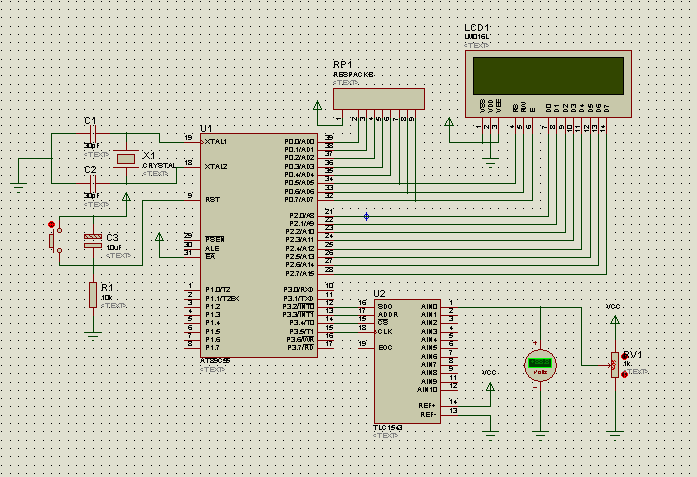The height and width of the screenshot is (477, 697).
Task: Click the TLC1543 U2 chip body
Action: 405,359
